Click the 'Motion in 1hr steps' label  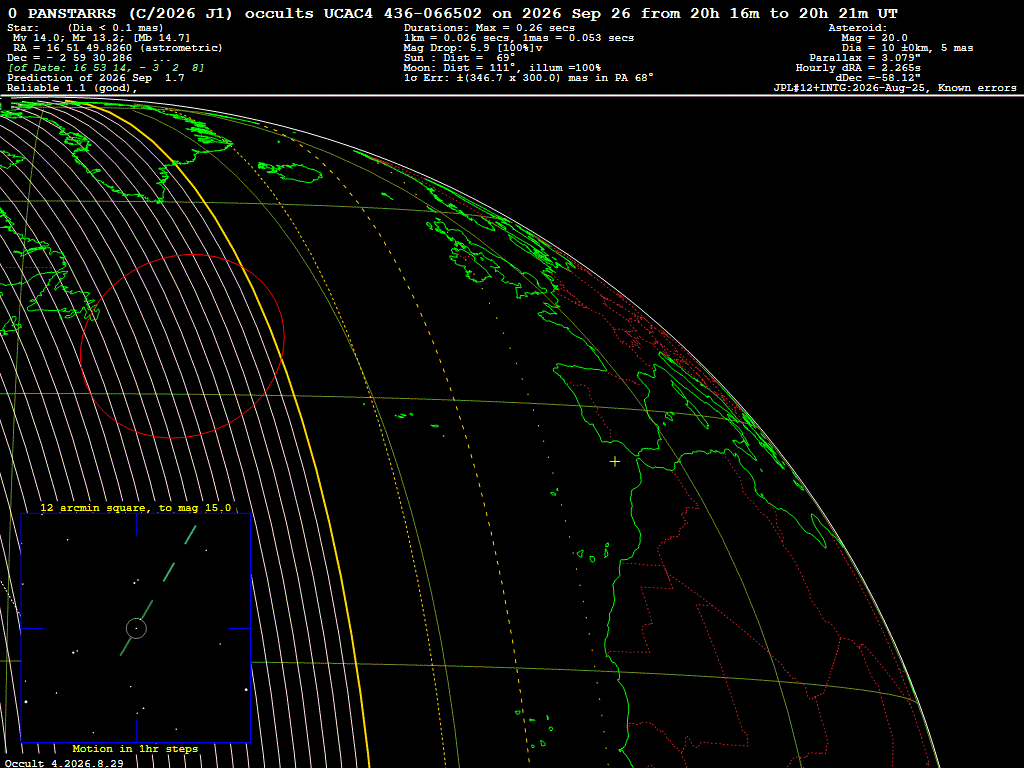pos(135,748)
